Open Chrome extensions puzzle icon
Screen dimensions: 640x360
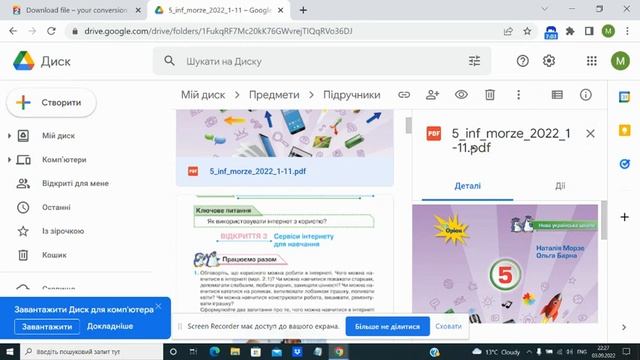pyautogui.click(x=570, y=31)
